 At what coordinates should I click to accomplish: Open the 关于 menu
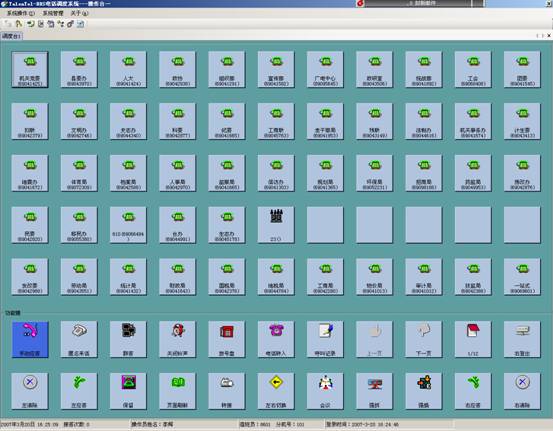[x=79, y=13]
